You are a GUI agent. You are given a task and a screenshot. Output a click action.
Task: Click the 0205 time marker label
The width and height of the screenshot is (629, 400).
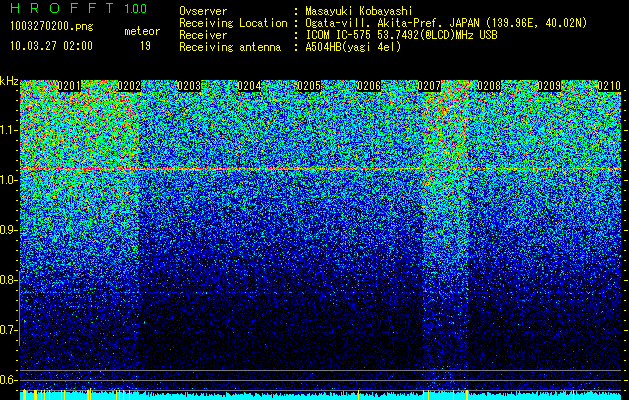click(309, 86)
